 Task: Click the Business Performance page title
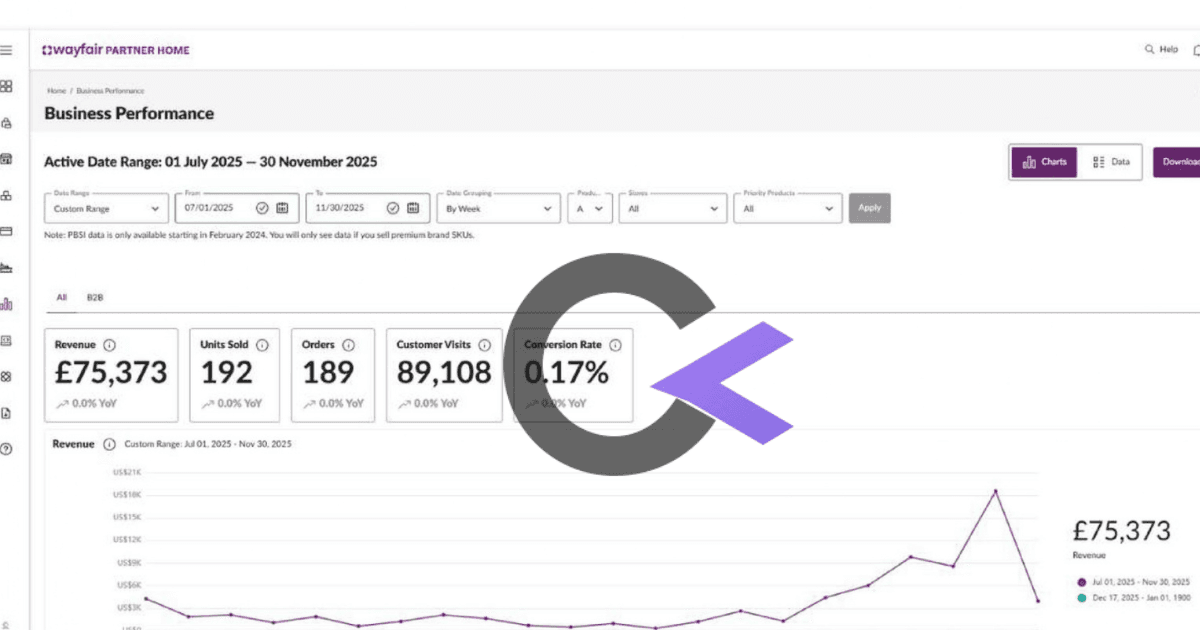click(x=129, y=113)
